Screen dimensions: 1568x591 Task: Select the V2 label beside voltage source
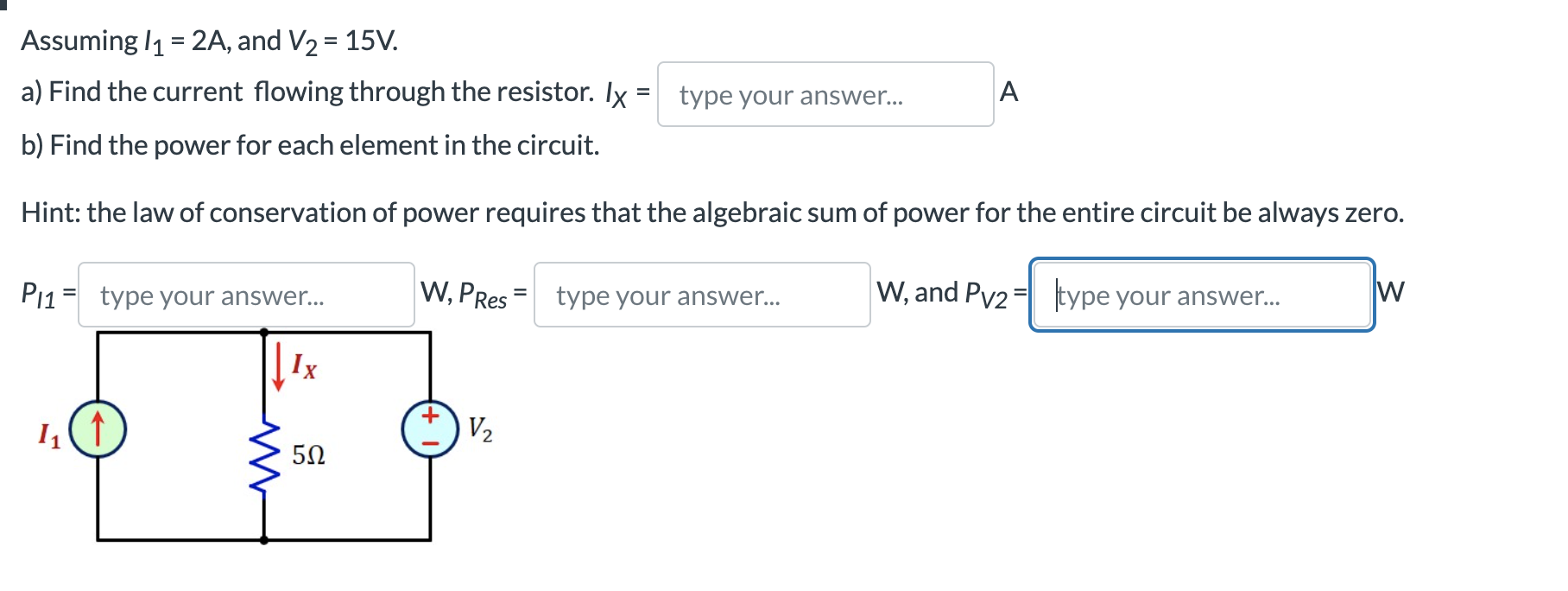click(x=480, y=428)
